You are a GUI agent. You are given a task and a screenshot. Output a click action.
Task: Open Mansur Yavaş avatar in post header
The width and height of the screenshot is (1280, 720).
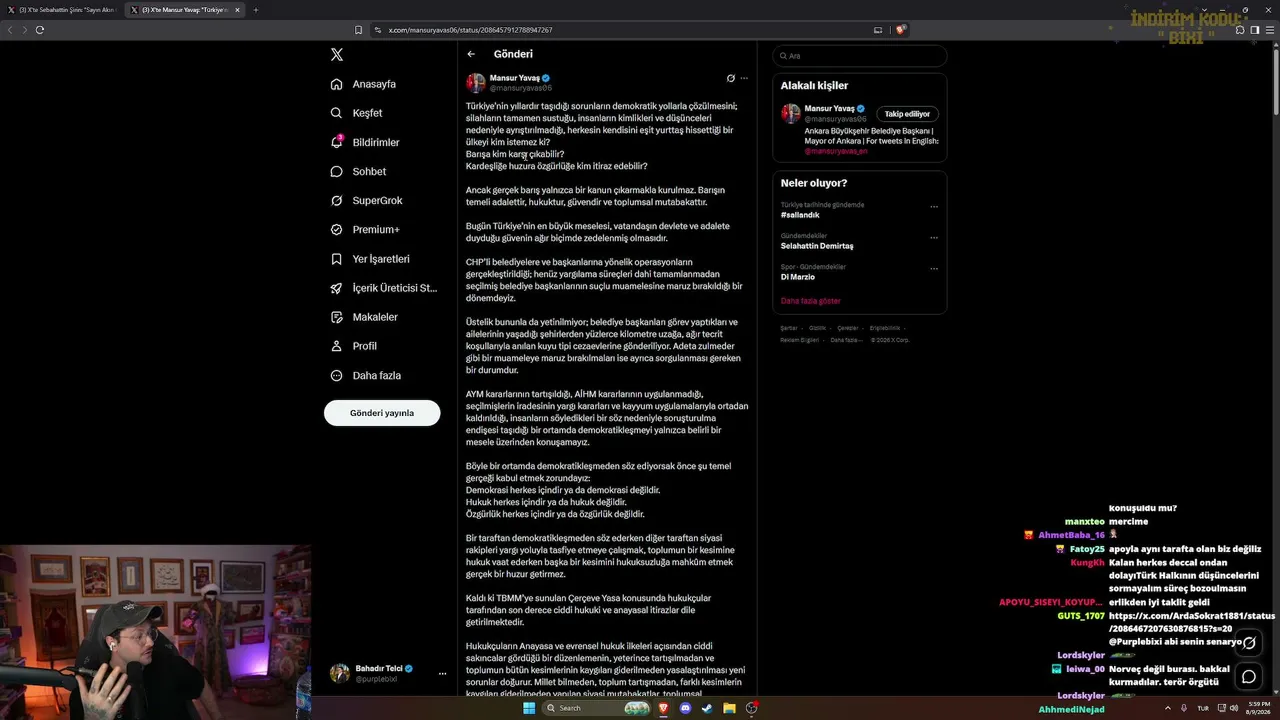click(476, 83)
